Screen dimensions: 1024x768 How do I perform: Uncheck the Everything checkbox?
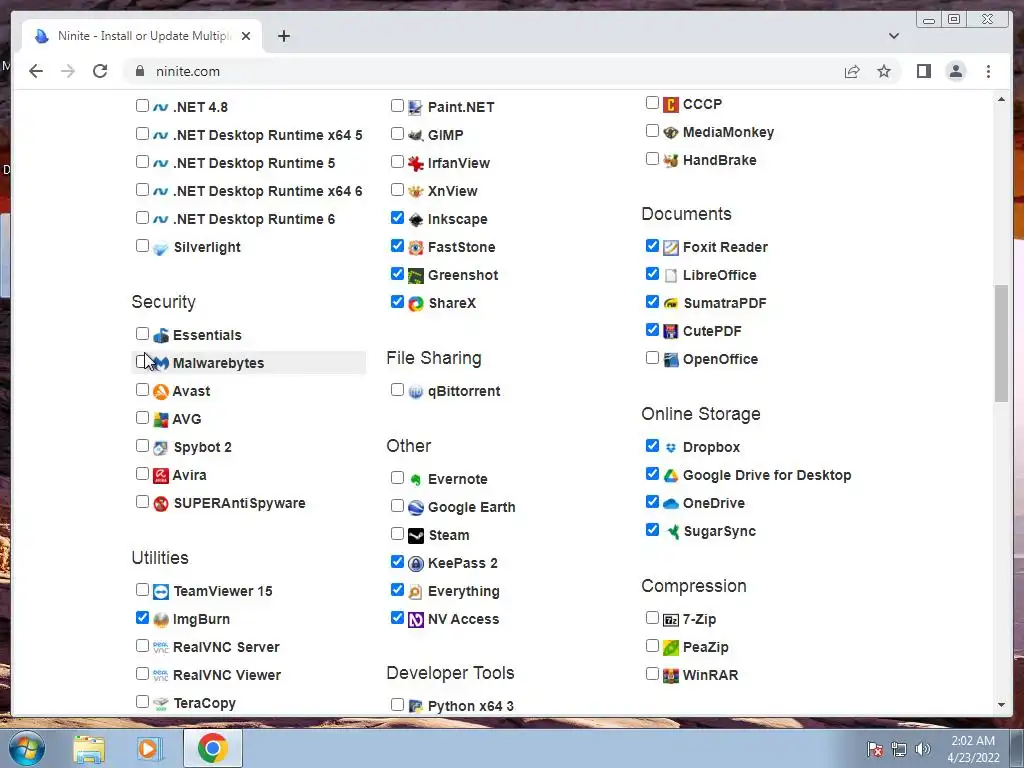tap(397, 590)
